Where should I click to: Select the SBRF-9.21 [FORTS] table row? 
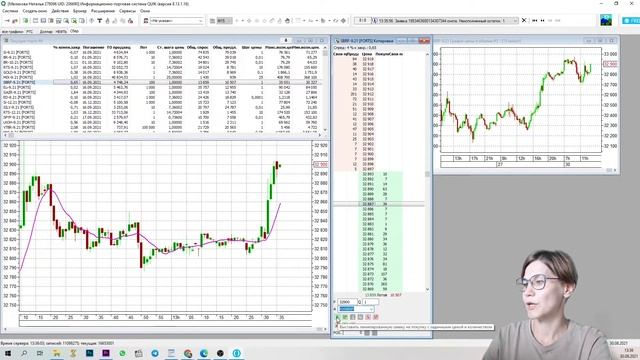pyautogui.click(x=162, y=82)
